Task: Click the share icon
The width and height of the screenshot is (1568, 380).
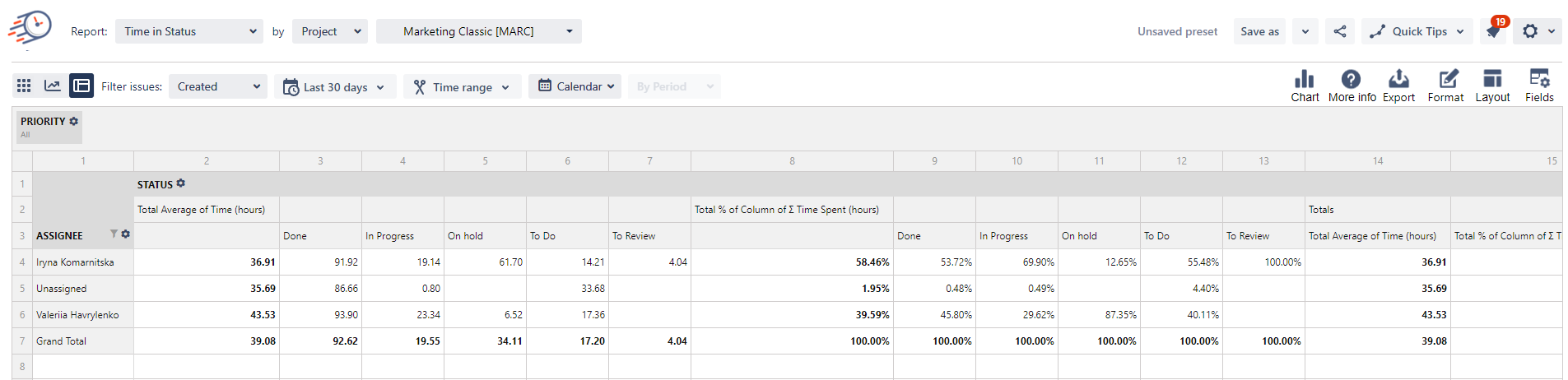Action: point(1340,31)
